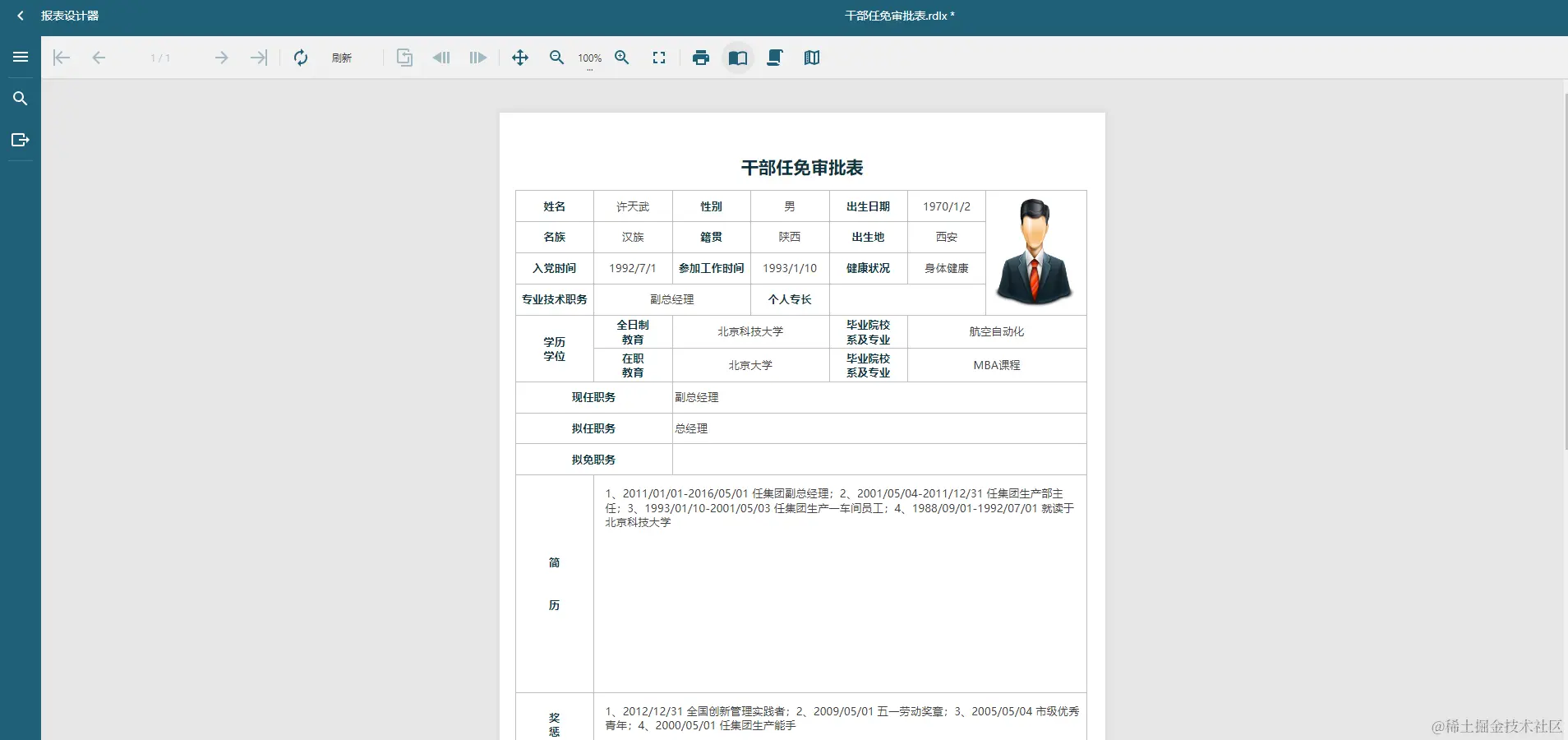Click the awards paragraph starting 1、2012/12/31
1568x740 pixels.
point(842,718)
